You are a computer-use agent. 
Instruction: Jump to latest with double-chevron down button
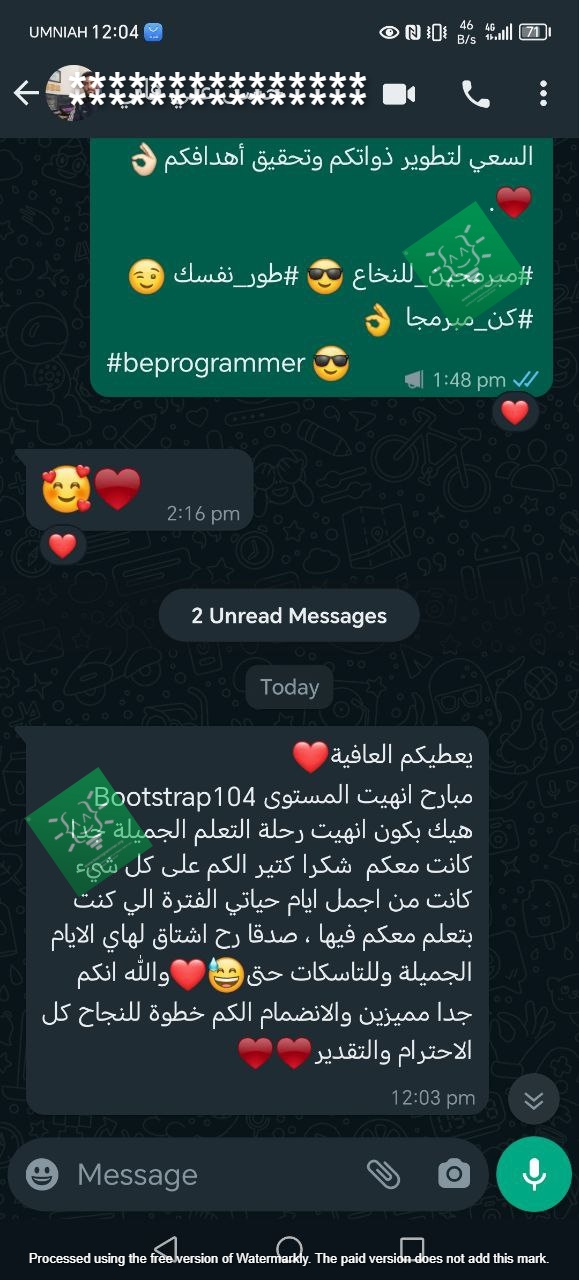(534, 1100)
